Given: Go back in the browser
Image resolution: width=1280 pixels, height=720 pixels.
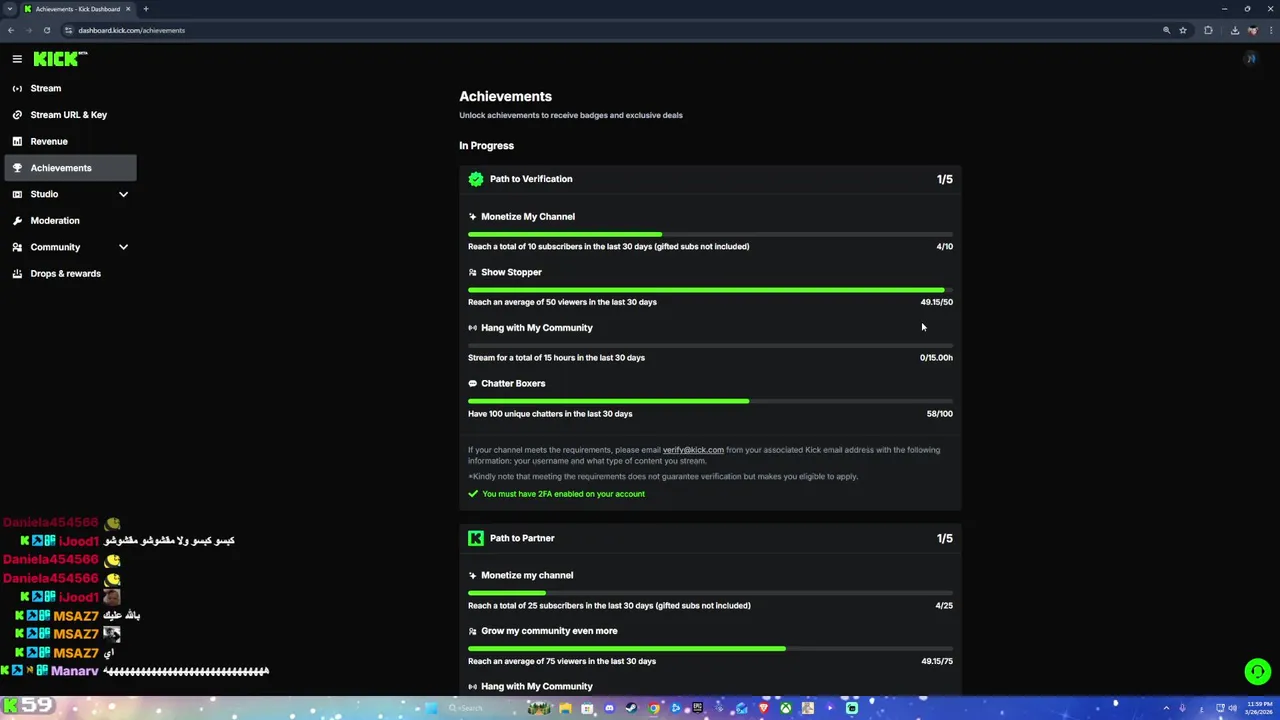Looking at the screenshot, I should pos(11,30).
